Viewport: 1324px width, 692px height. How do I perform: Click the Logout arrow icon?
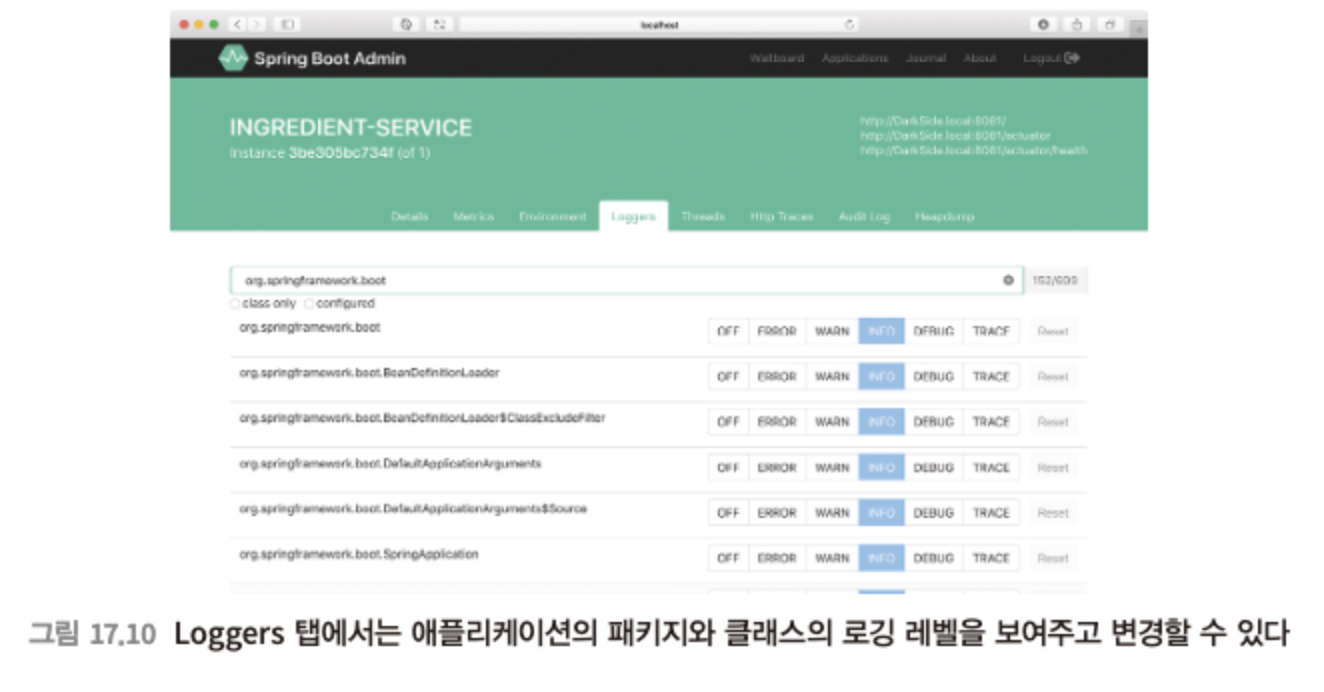point(1074,58)
